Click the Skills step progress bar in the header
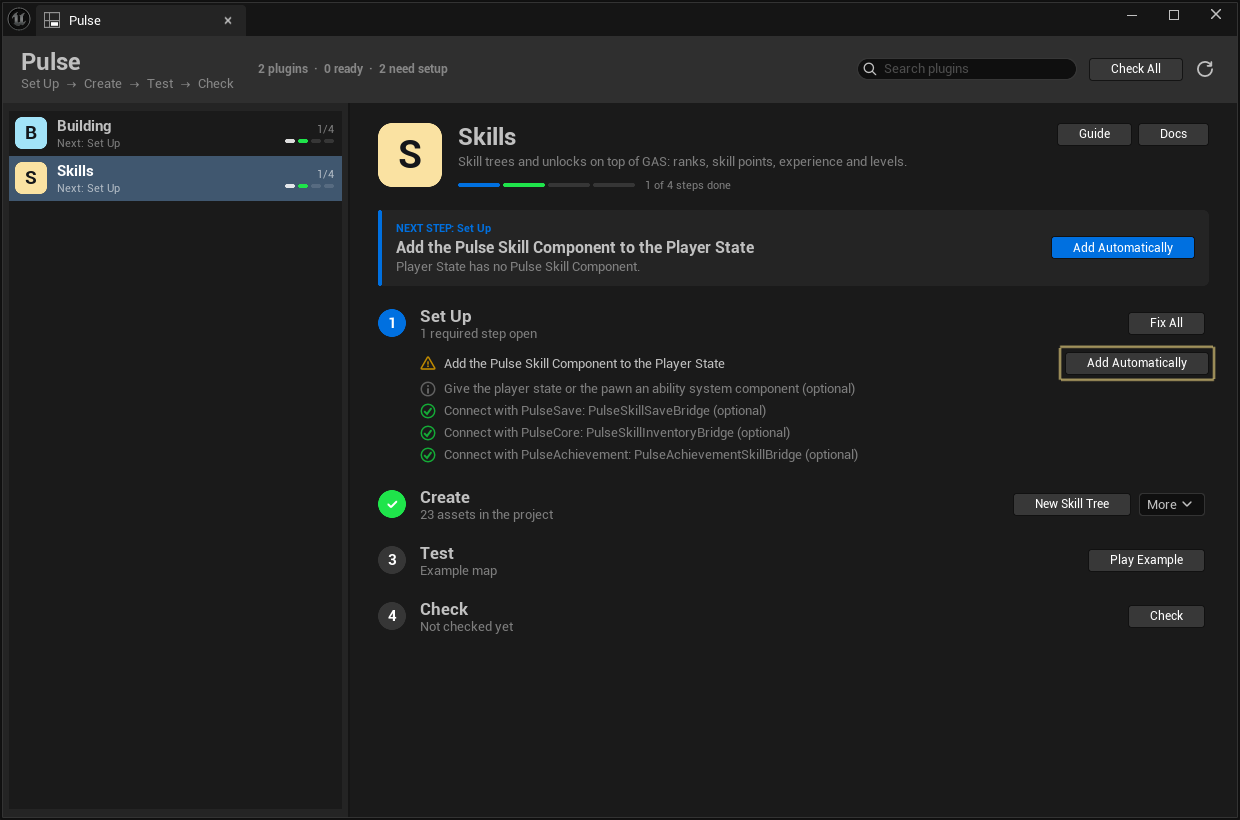 point(546,185)
